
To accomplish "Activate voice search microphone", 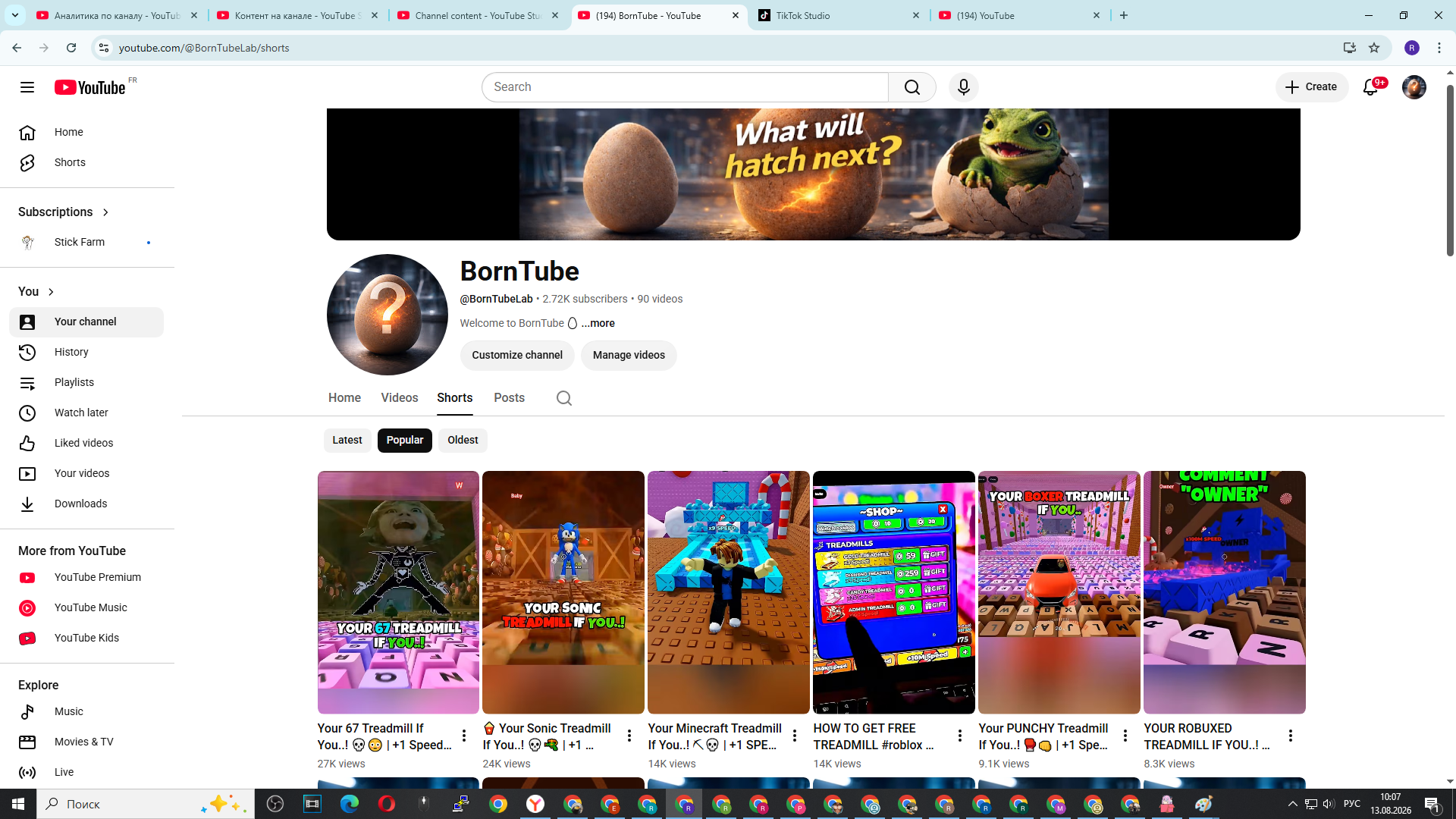I will (x=964, y=87).
